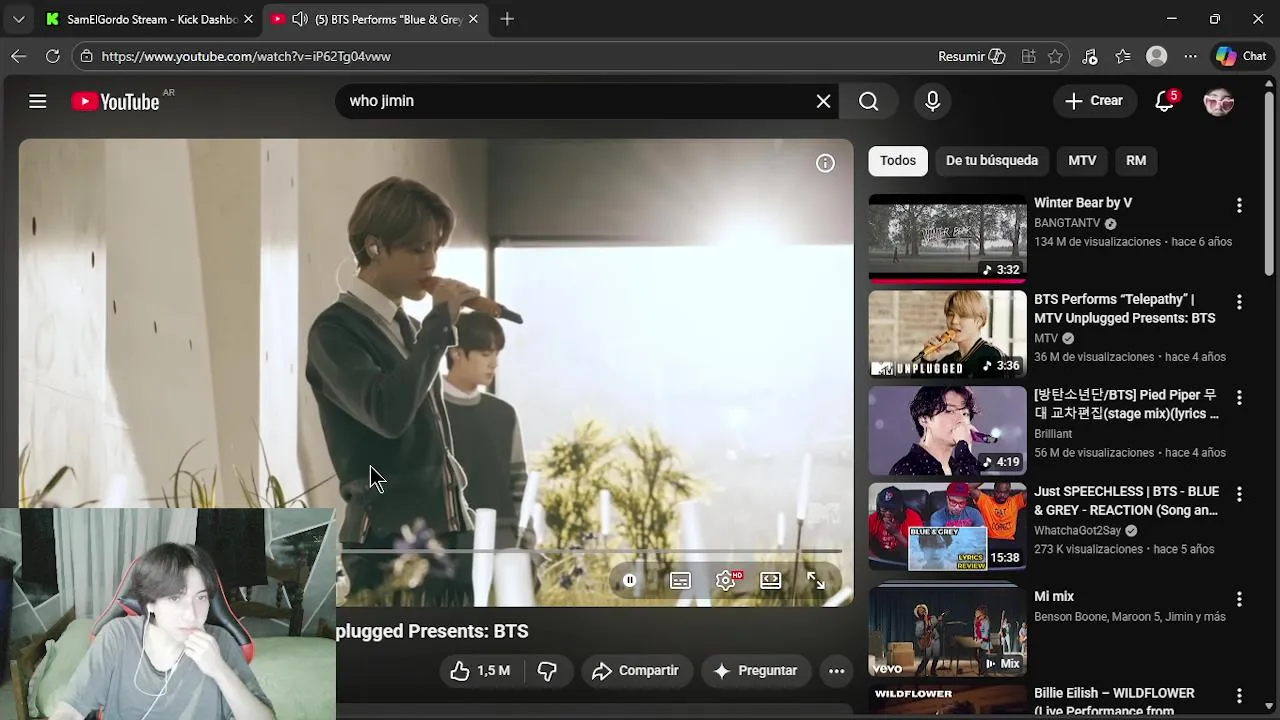Click the browser address bar URL
Viewport: 1280px width, 720px height.
pyautogui.click(x=246, y=57)
